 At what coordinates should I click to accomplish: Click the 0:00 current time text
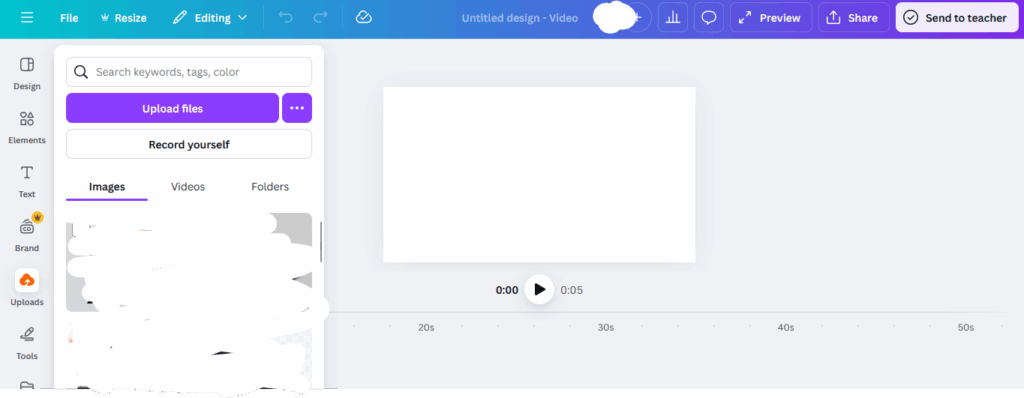[x=507, y=290]
